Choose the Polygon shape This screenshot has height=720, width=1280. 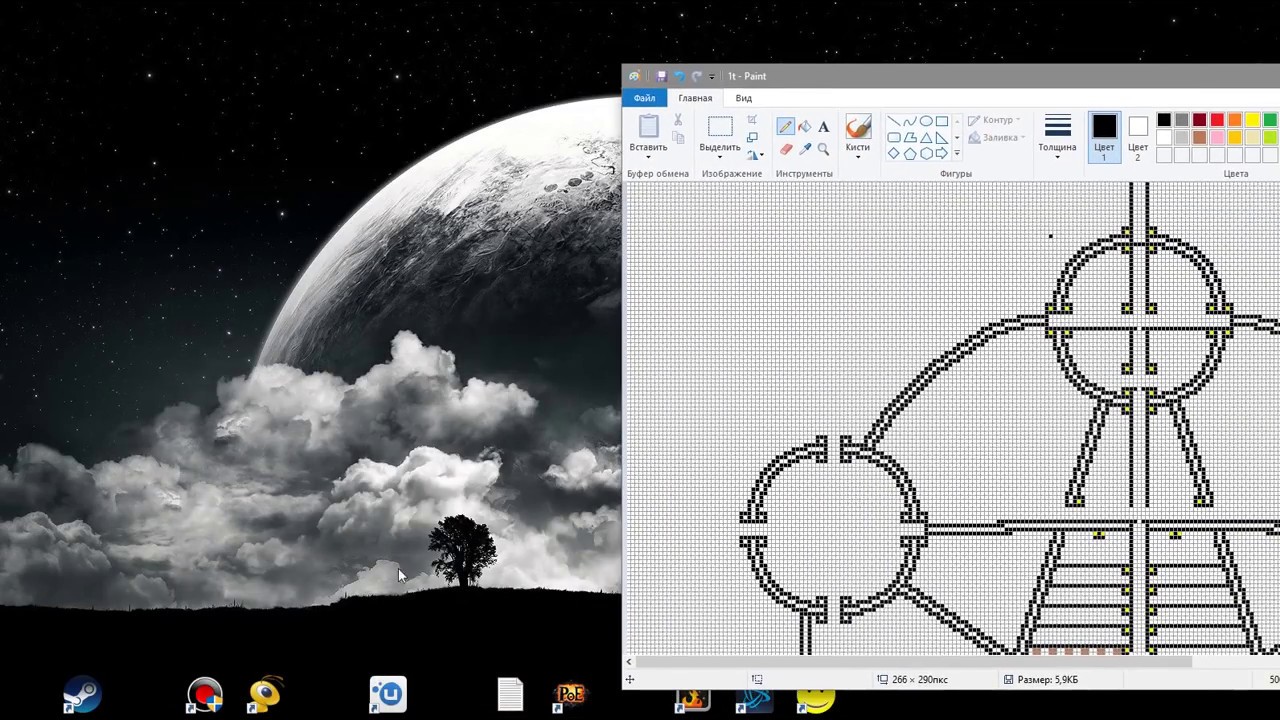[910, 137]
